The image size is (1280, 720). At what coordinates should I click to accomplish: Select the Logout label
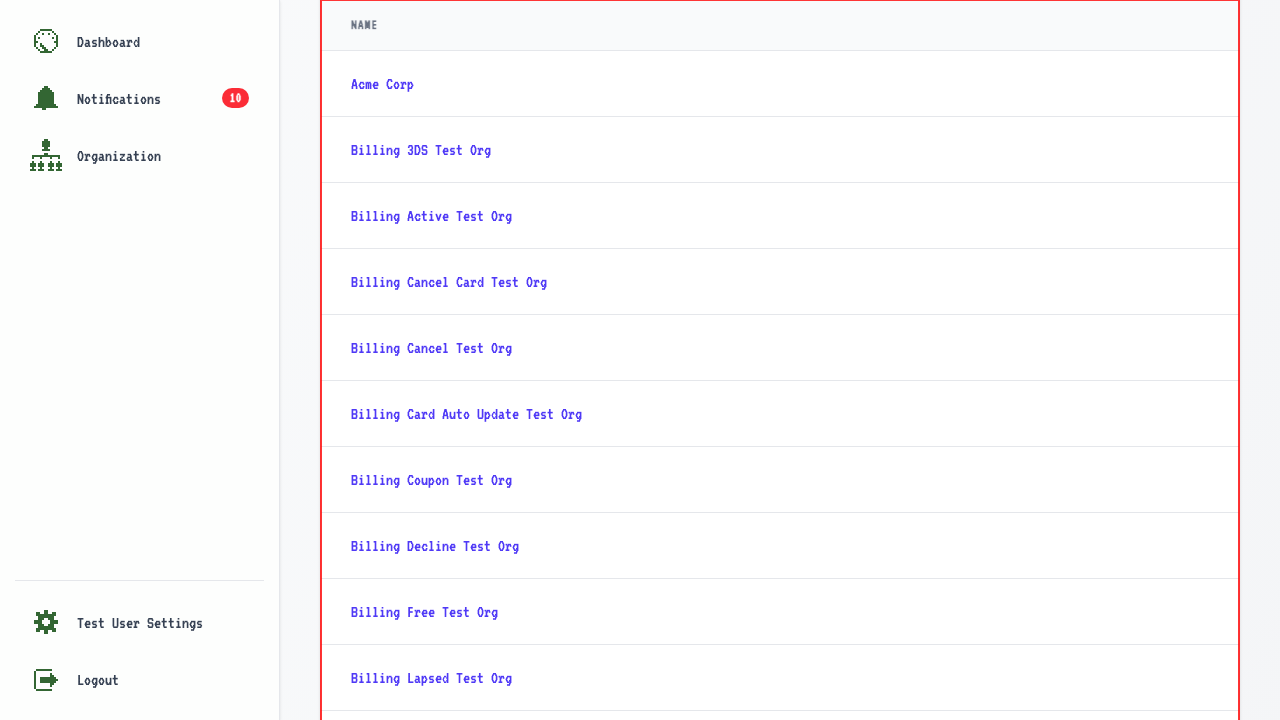[98, 680]
